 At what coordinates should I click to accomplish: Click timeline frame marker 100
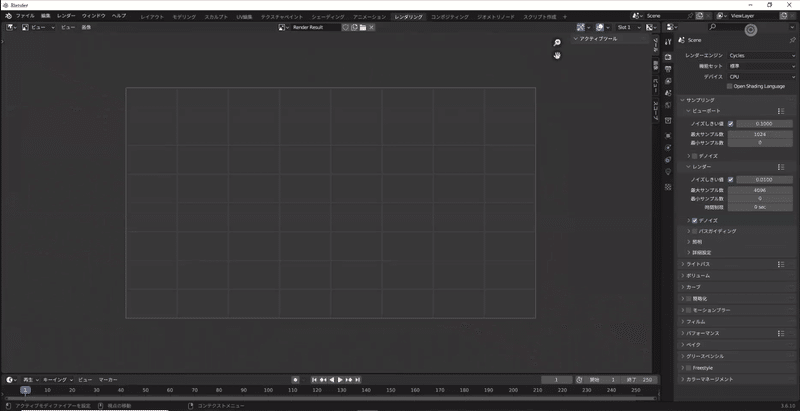tap(268, 390)
